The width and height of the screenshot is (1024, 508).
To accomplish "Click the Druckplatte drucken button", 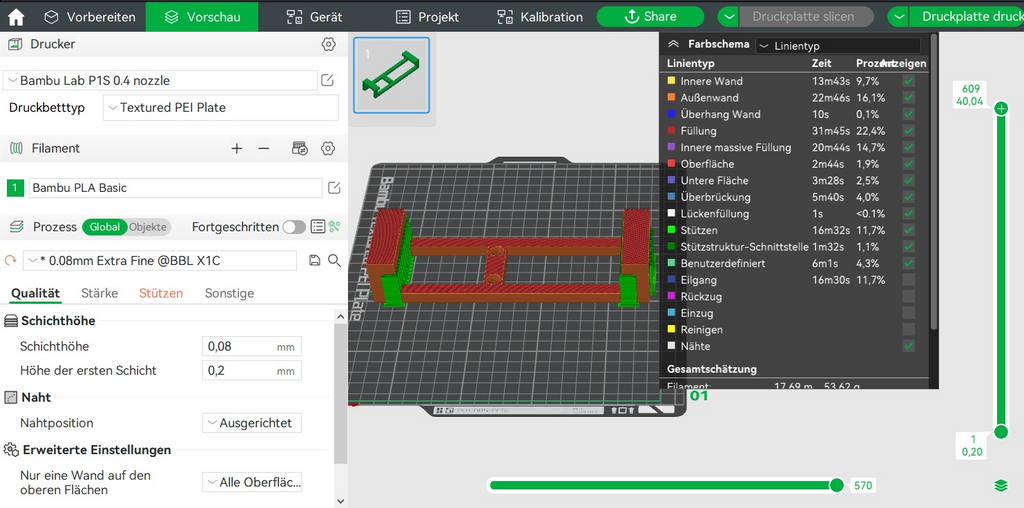I will [967, 16].
